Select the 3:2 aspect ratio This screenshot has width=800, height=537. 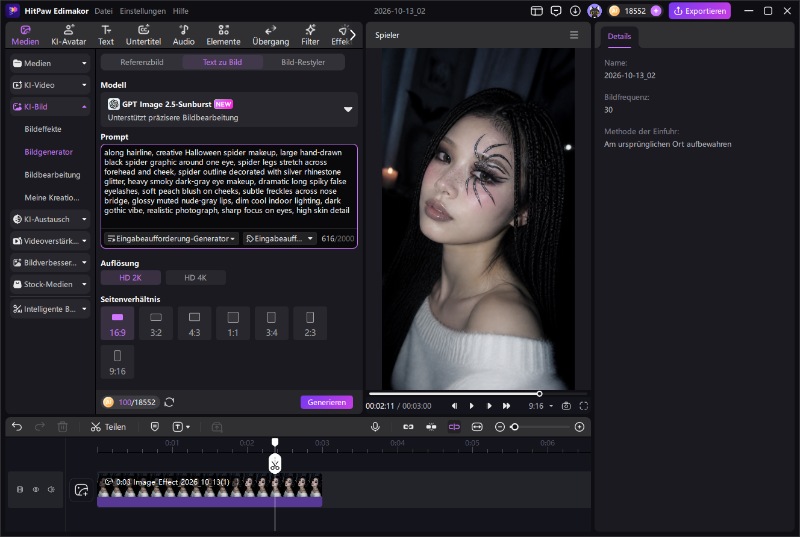point(156,323)
